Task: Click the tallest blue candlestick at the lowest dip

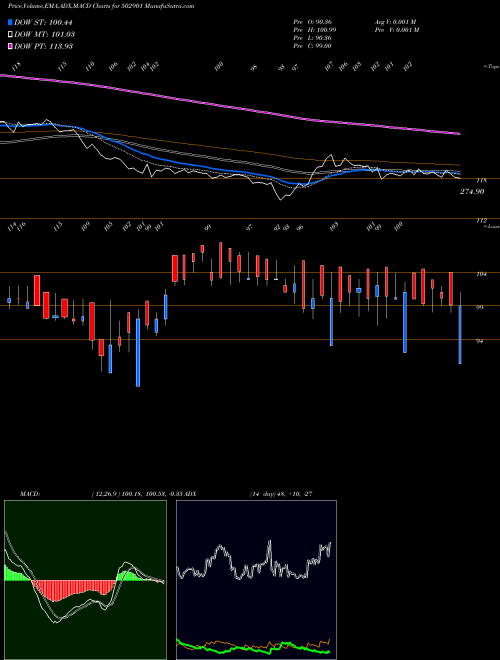Action: (138, 352)
